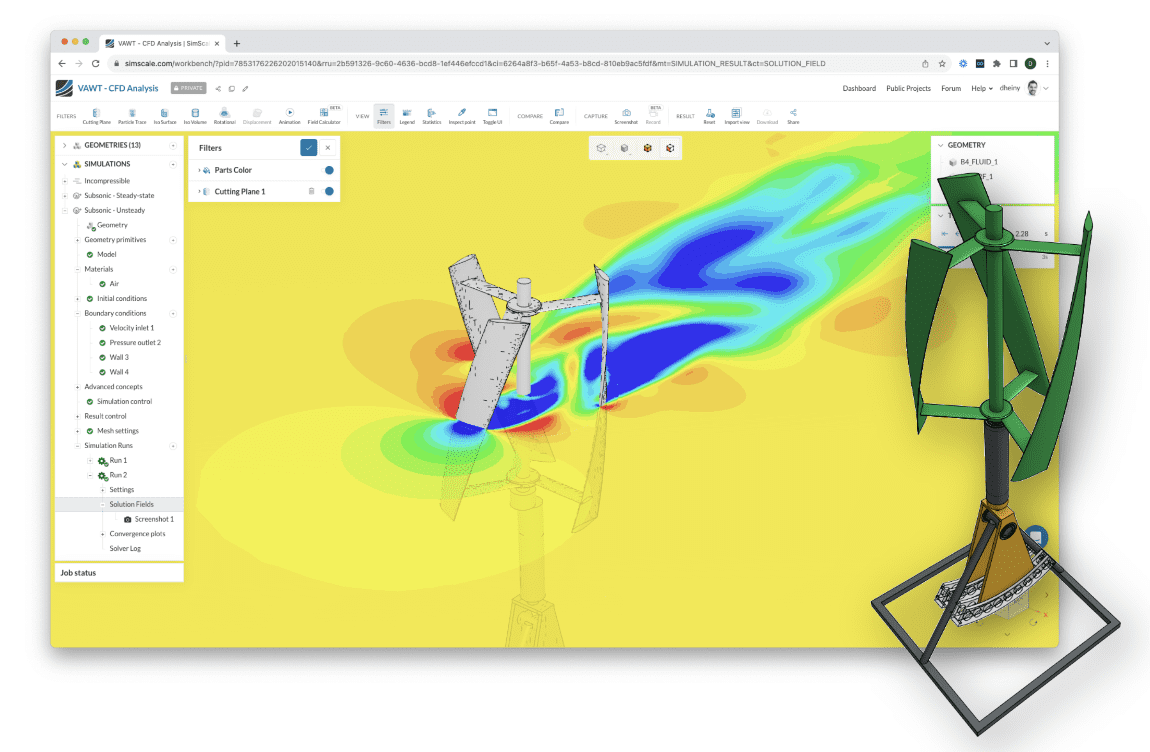
Task: Open the Help menu
Action: click(980, 88)
